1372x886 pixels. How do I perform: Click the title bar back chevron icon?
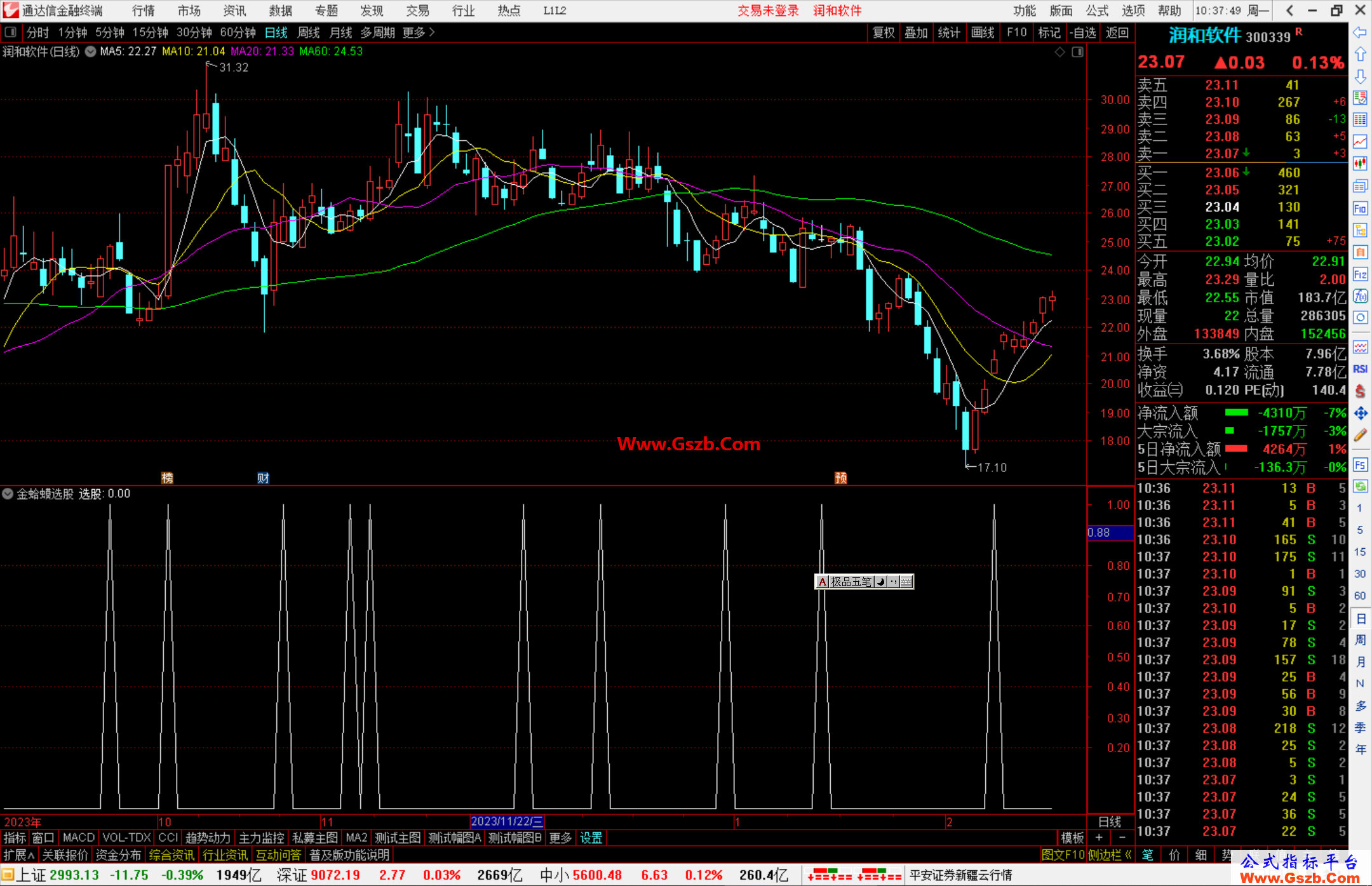click(1289, 10)
